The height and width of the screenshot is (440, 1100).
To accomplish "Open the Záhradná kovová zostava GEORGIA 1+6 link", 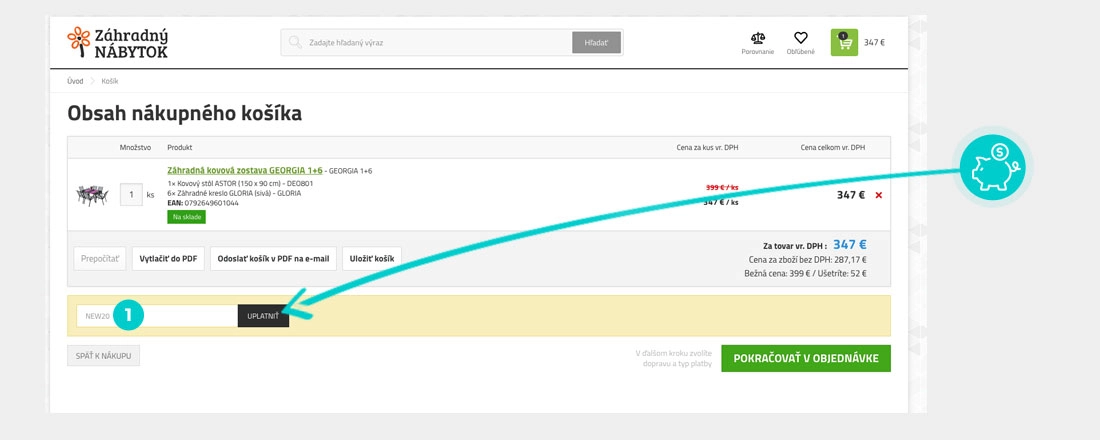I will tap(245, 171).
